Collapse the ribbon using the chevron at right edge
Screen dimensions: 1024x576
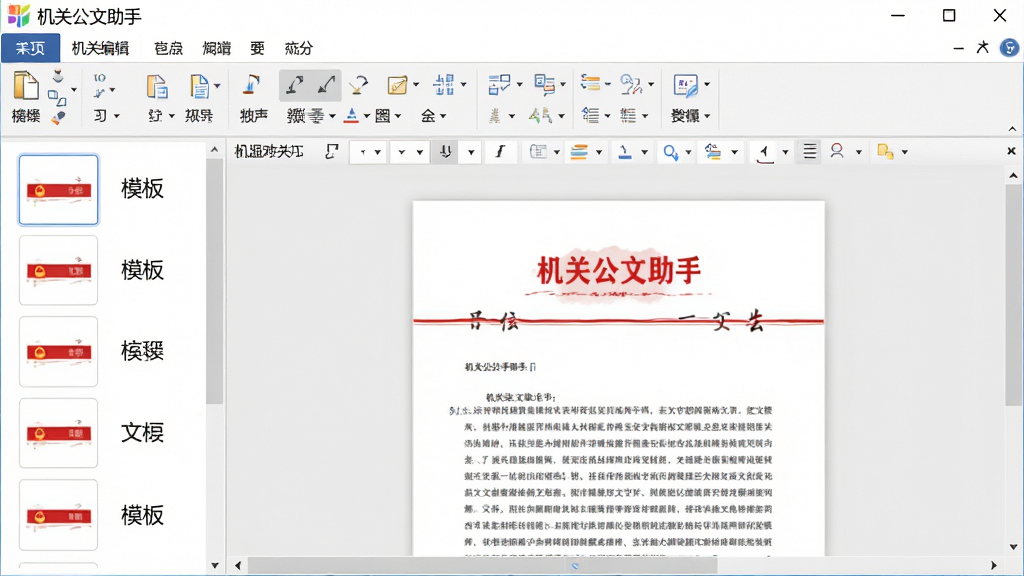click(1012, 129)
